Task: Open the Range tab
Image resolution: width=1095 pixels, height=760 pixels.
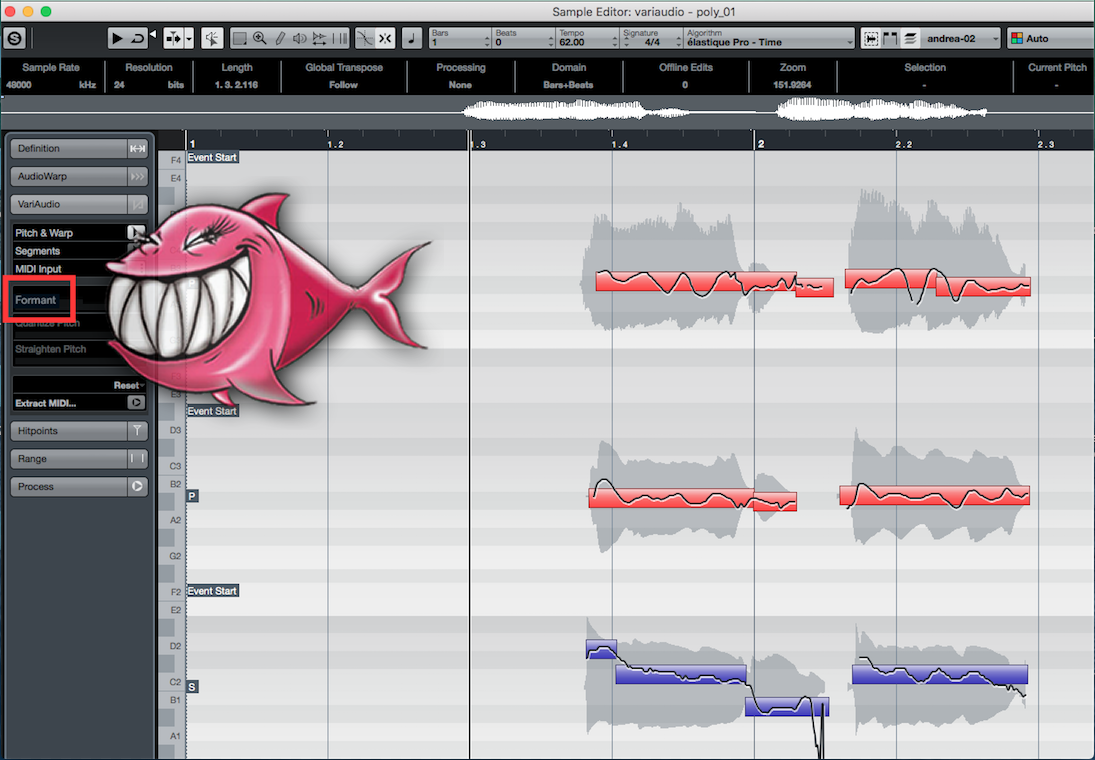Action: pyautogui.click(x=68, y=459)
